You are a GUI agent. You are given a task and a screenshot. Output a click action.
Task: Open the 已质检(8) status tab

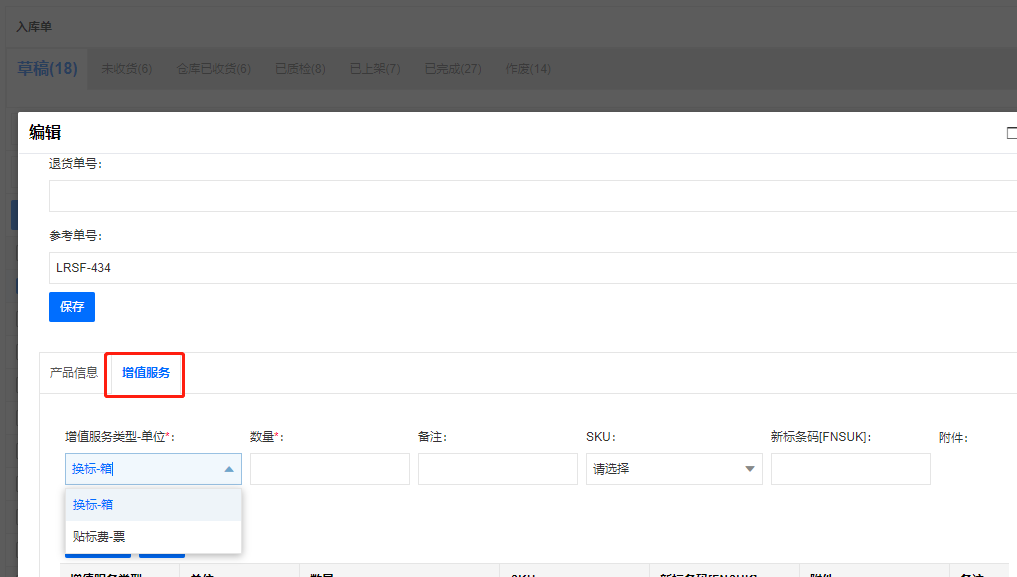point(300,69)
